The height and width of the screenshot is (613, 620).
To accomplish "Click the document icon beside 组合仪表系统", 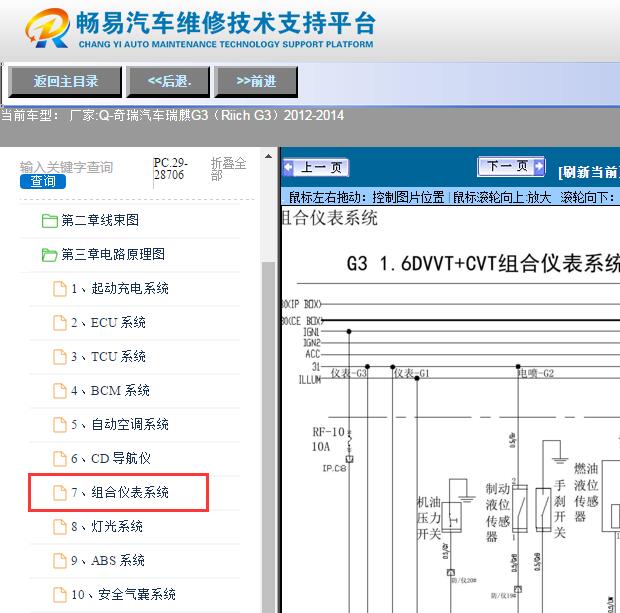I will pos(60,493).
